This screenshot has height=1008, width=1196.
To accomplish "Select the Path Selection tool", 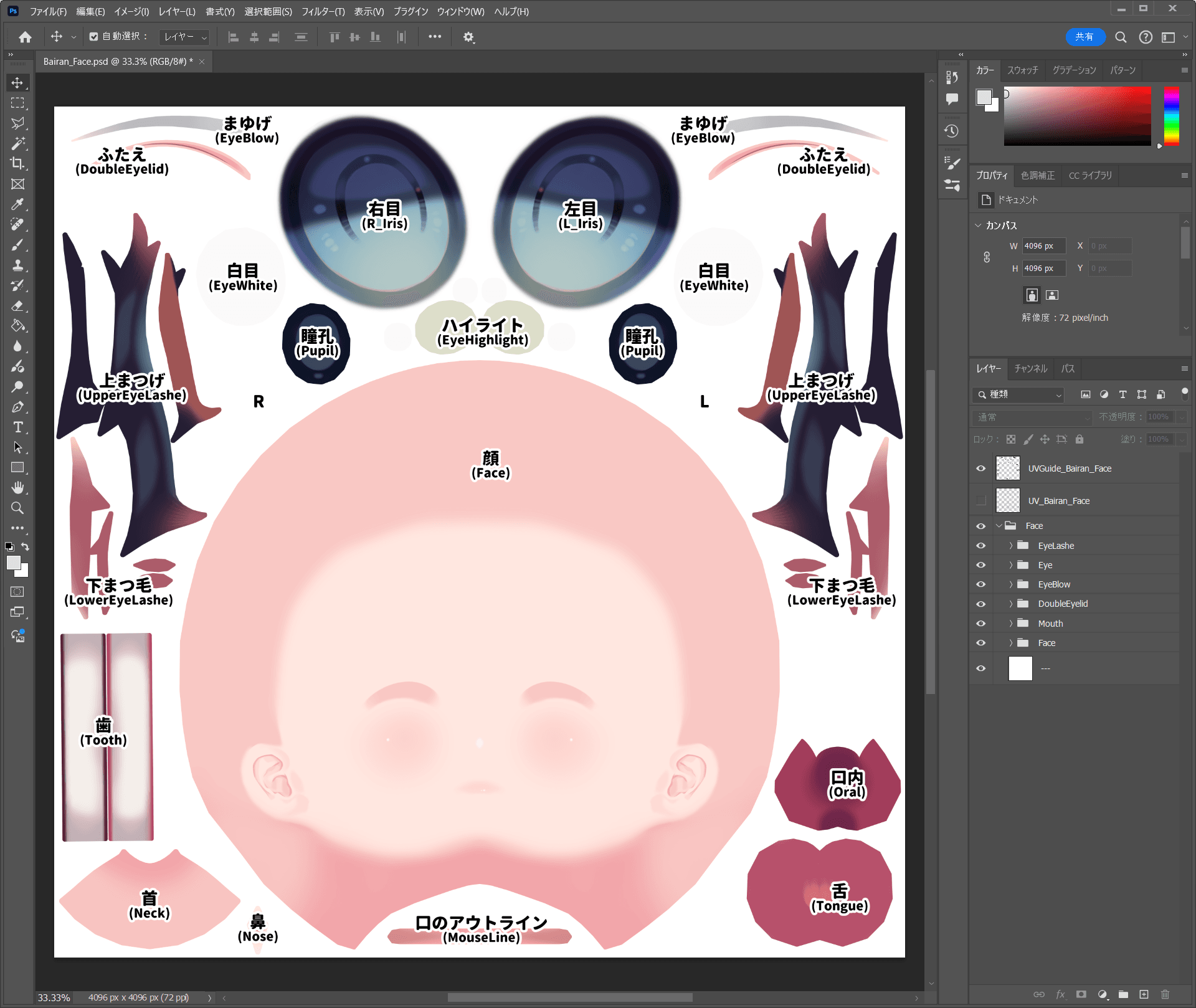I will pos(17,447).
